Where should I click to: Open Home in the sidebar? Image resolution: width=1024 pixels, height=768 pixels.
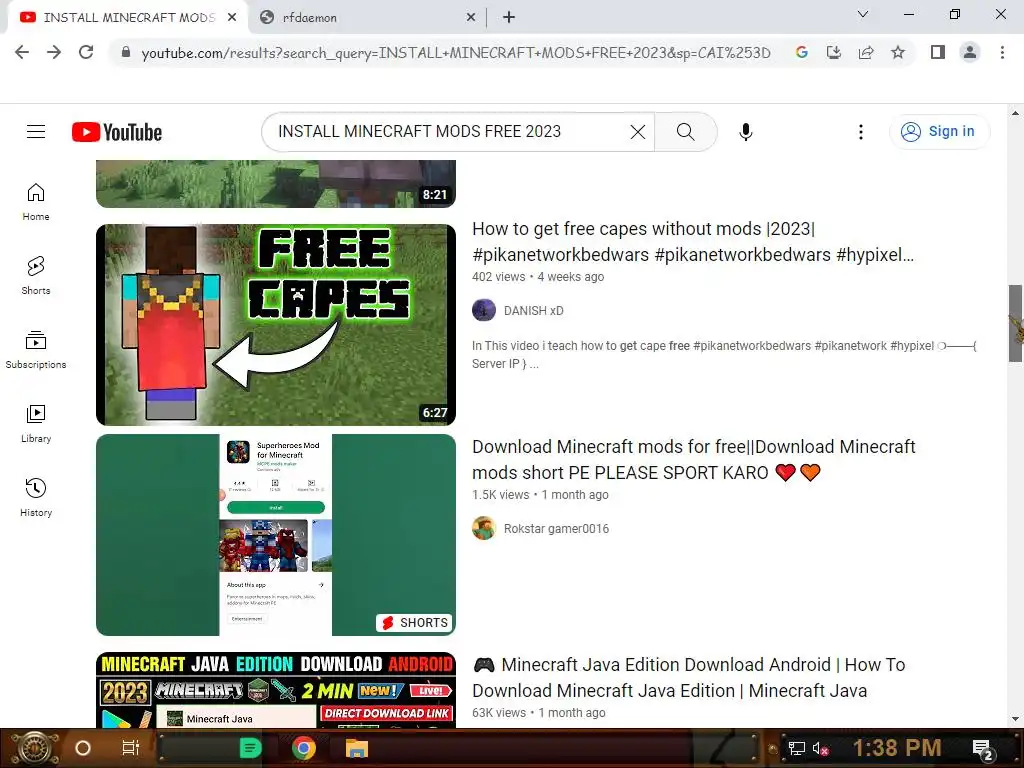click(36, 202)
